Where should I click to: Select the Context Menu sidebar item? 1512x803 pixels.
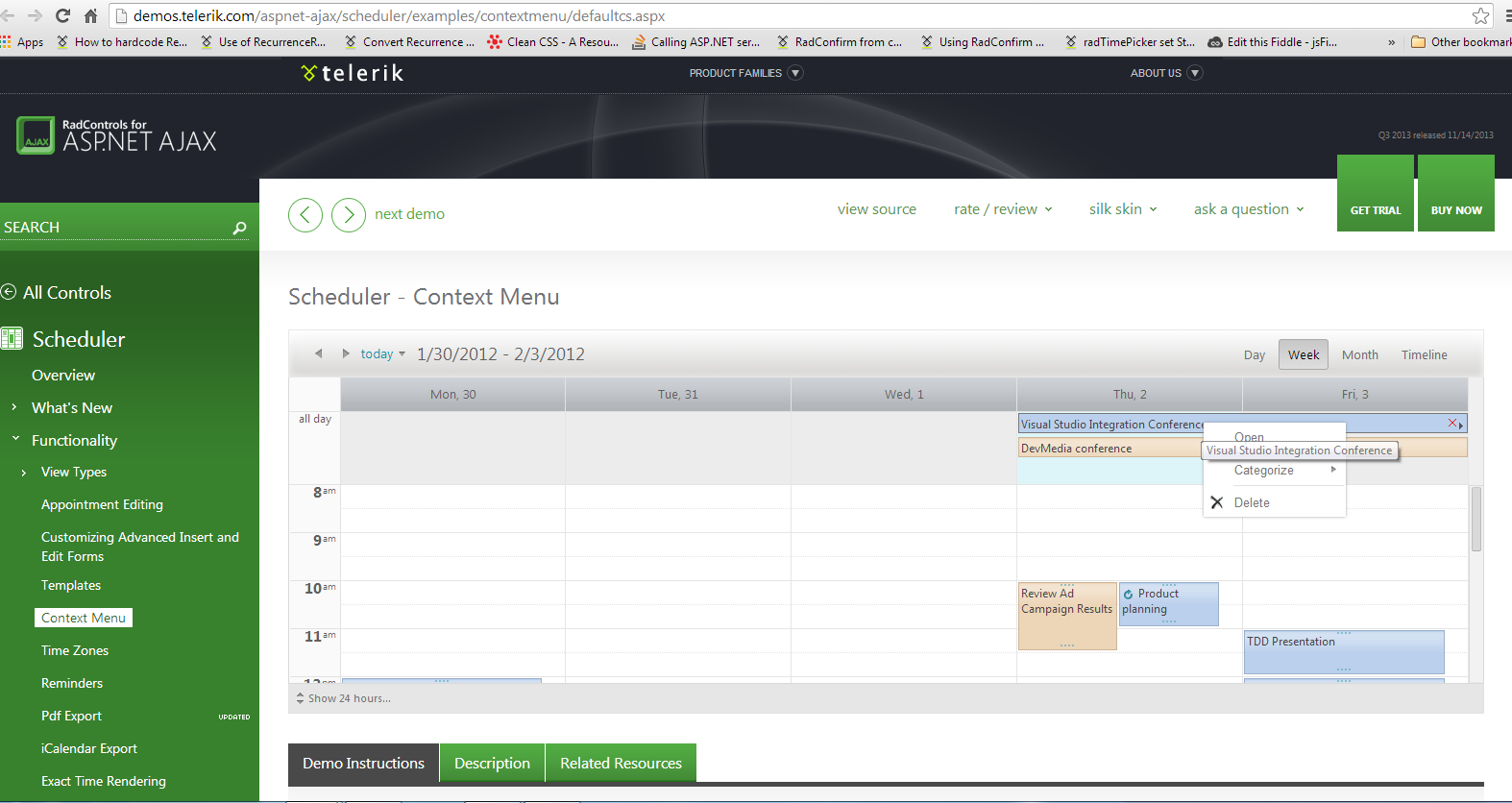click(x=84, y=618)
